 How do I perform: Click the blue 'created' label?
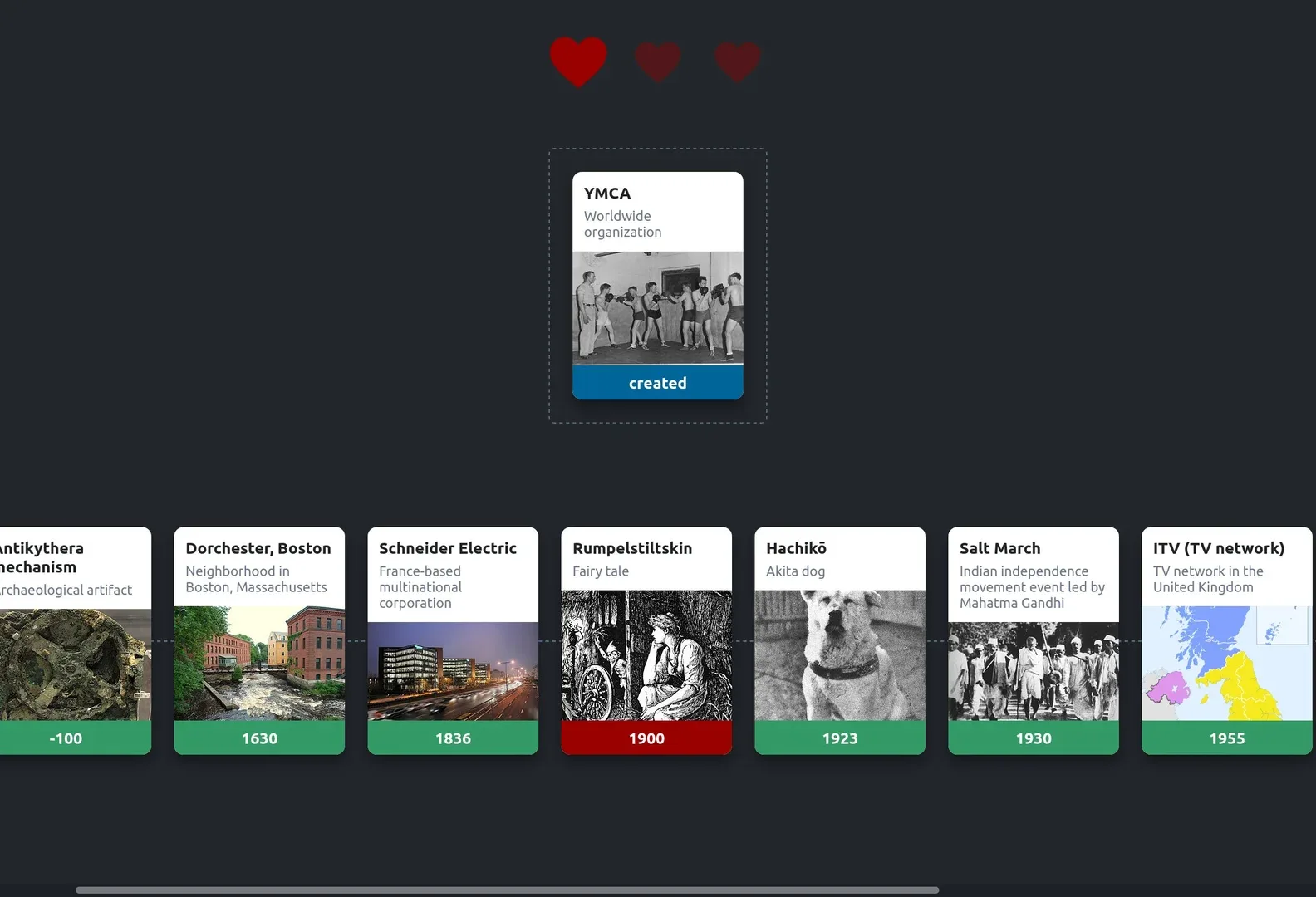coord(658,383)
